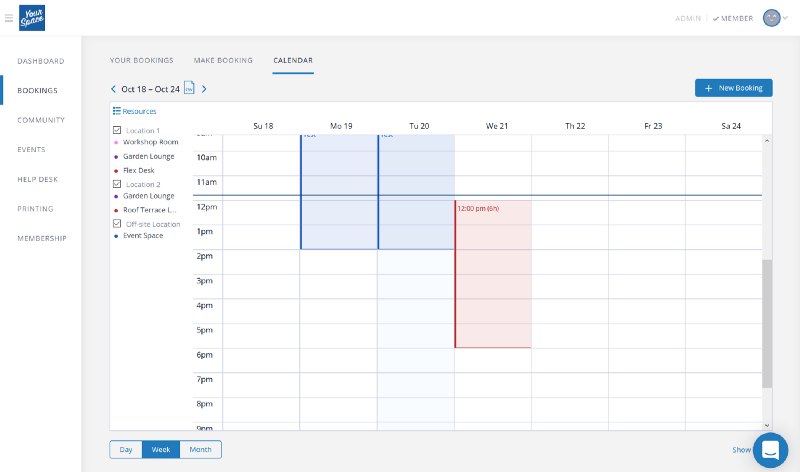
Task: Toggle Off-site Location checkbox
Action: pos(117,223)
